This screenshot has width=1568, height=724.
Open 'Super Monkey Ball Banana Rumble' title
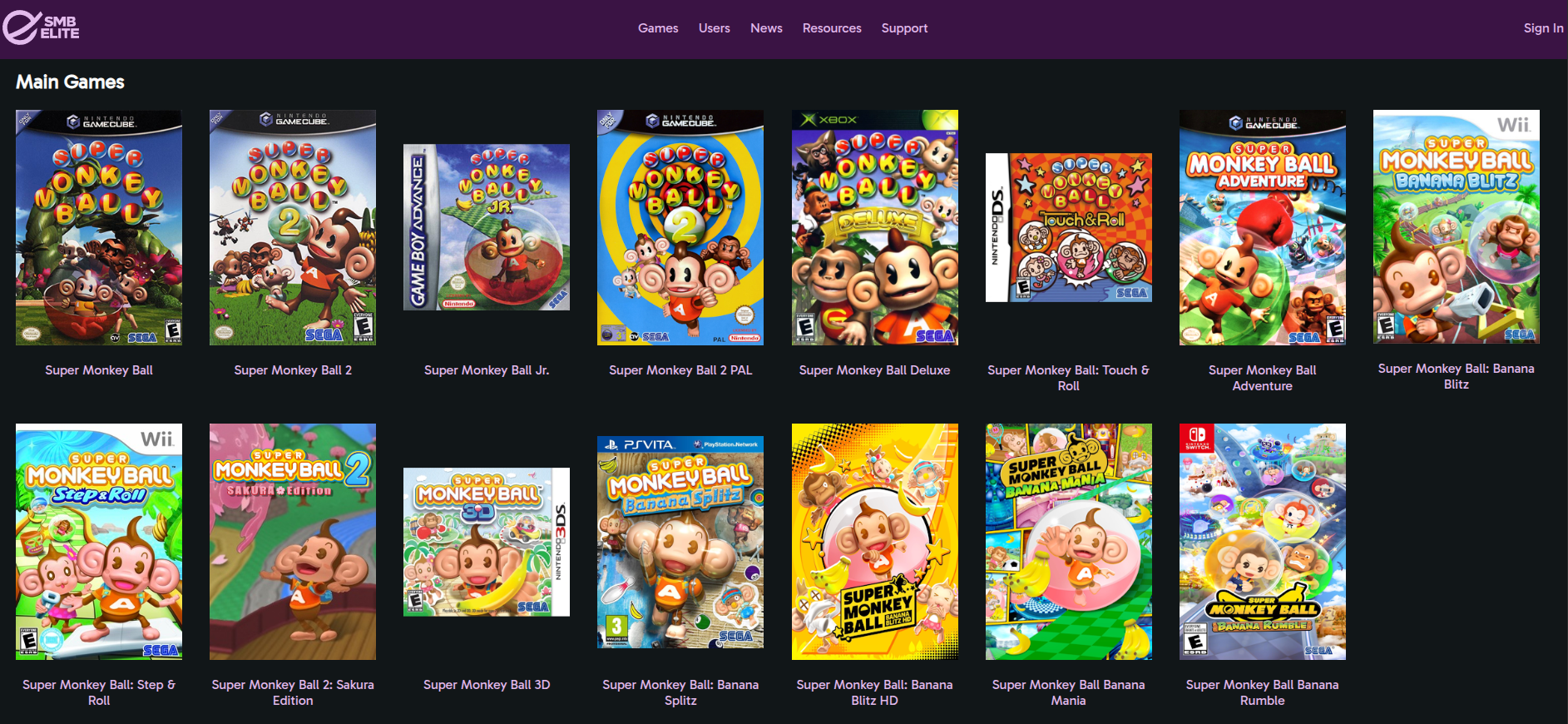(1263, 692)
